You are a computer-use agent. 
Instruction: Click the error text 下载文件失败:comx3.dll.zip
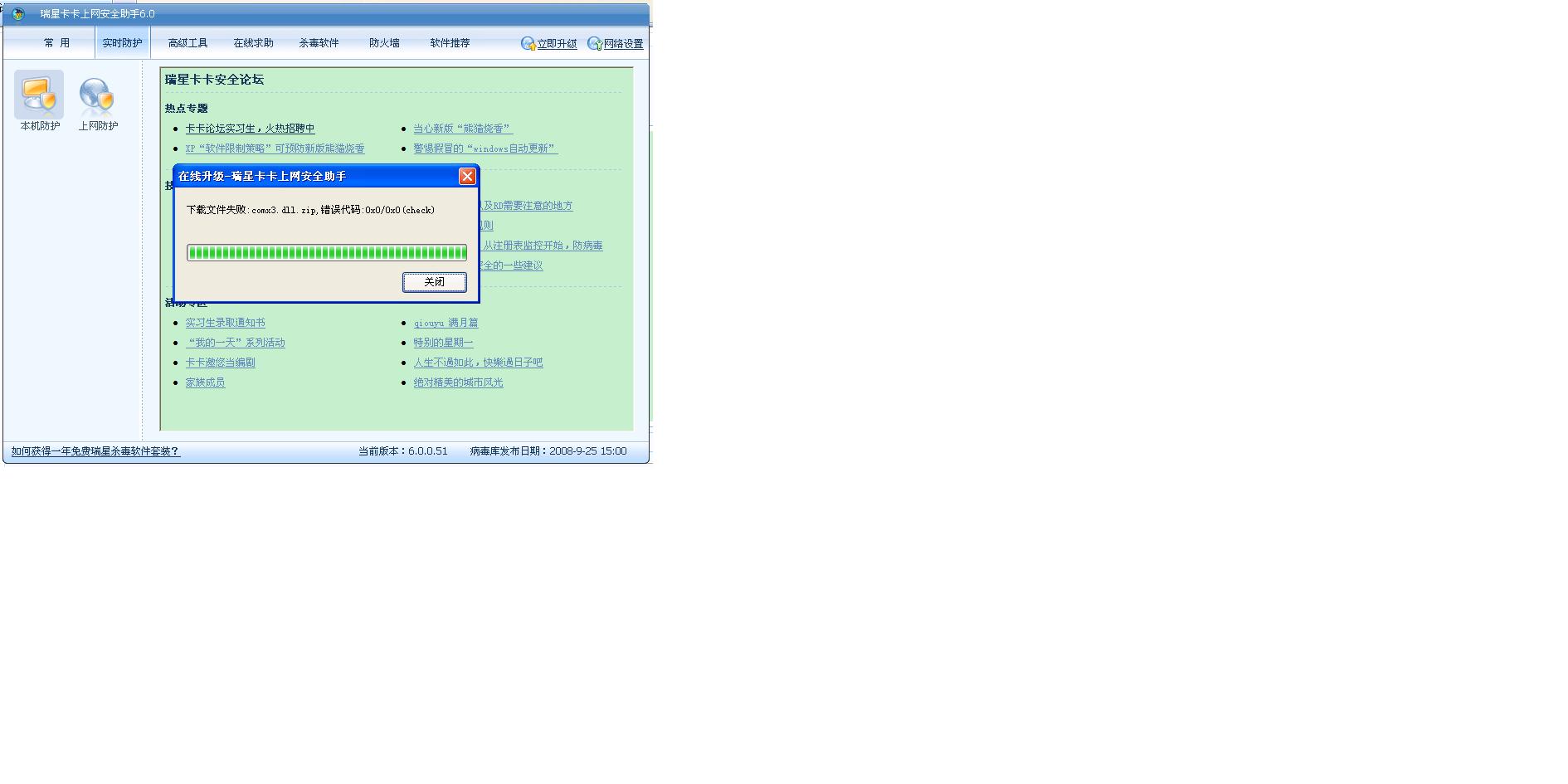click(251, 210)
